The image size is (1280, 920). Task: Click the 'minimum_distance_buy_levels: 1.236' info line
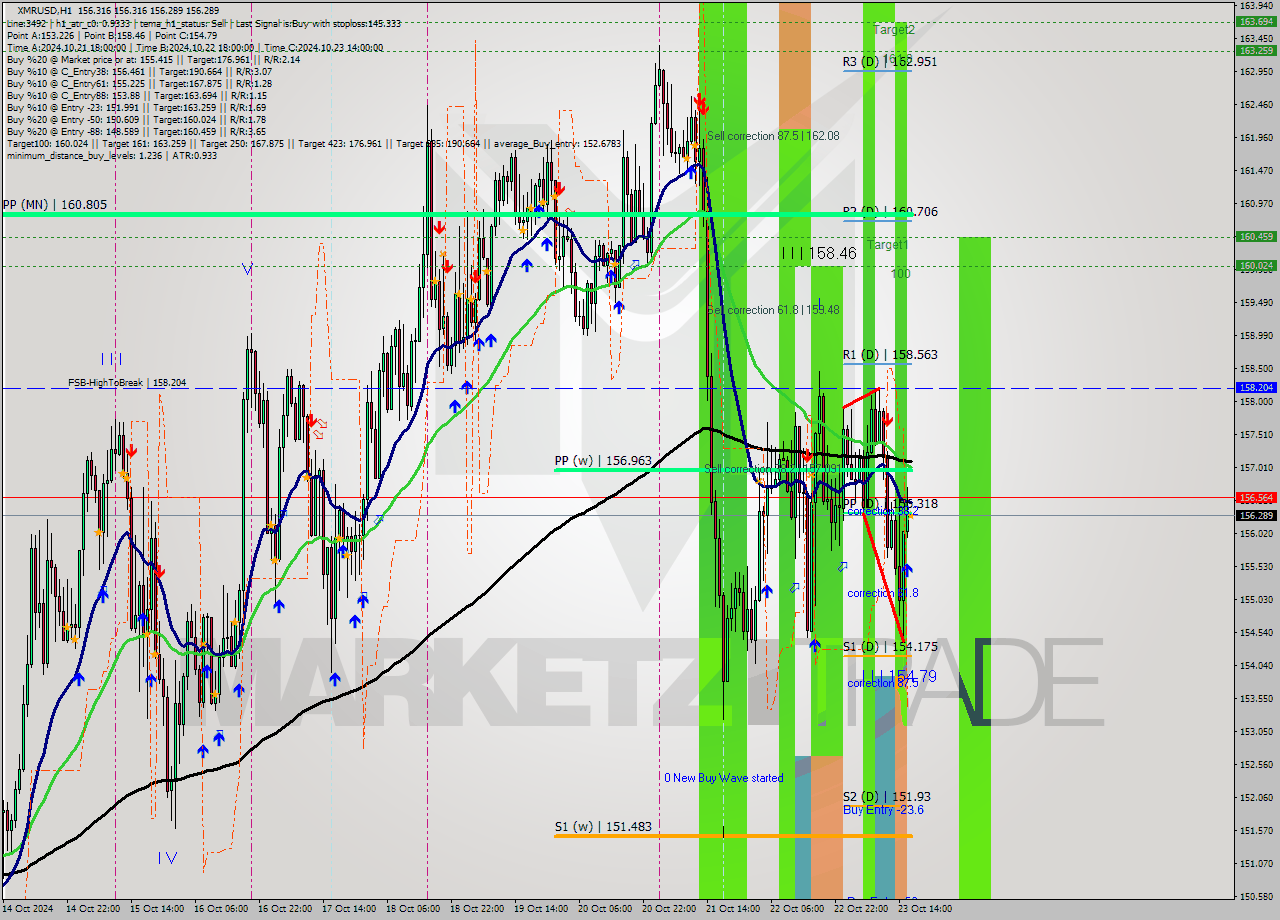pos(111,155)
